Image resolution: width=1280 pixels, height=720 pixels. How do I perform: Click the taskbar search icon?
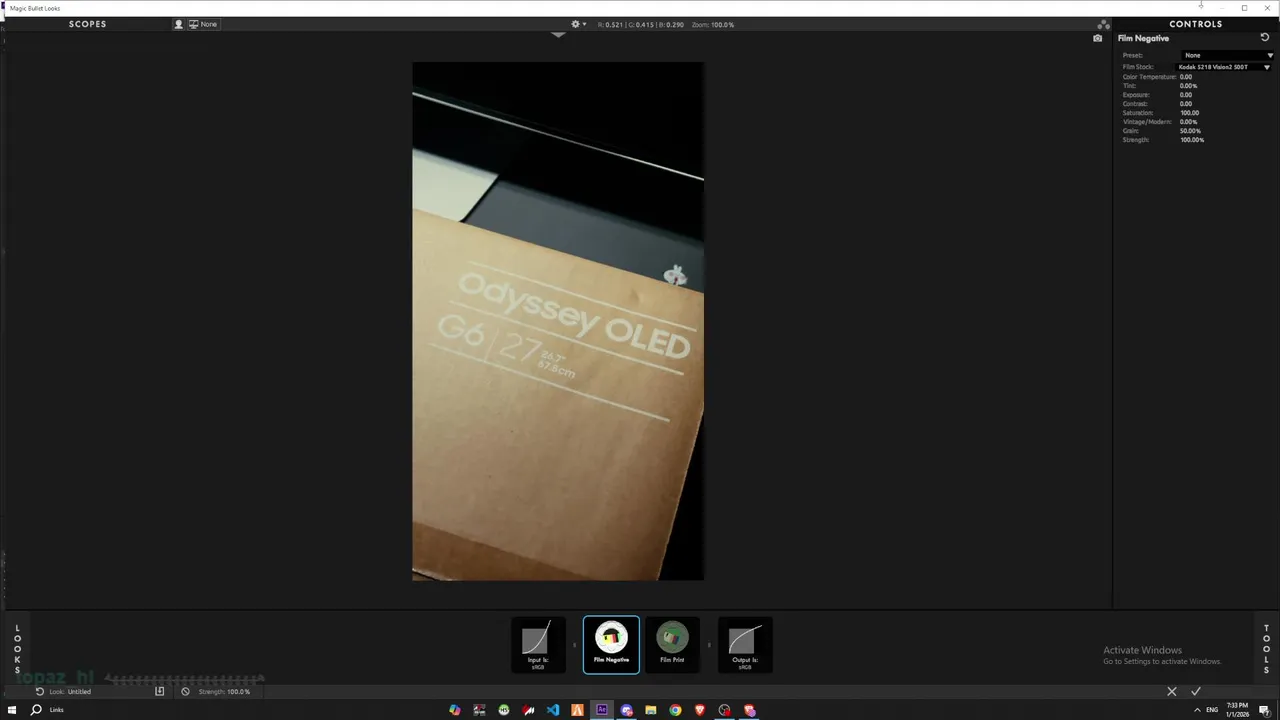tap(37, 710)
